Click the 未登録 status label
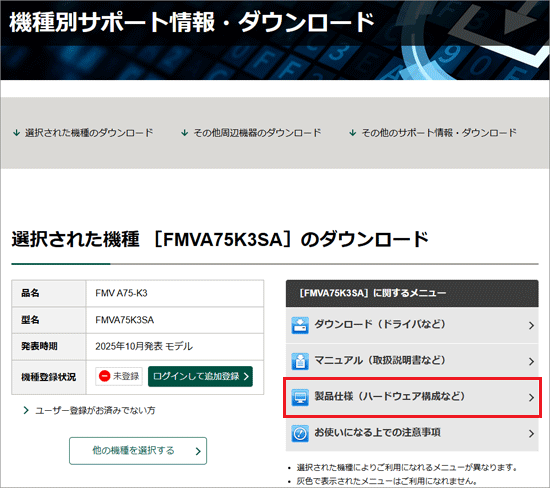 click(126, 376)
